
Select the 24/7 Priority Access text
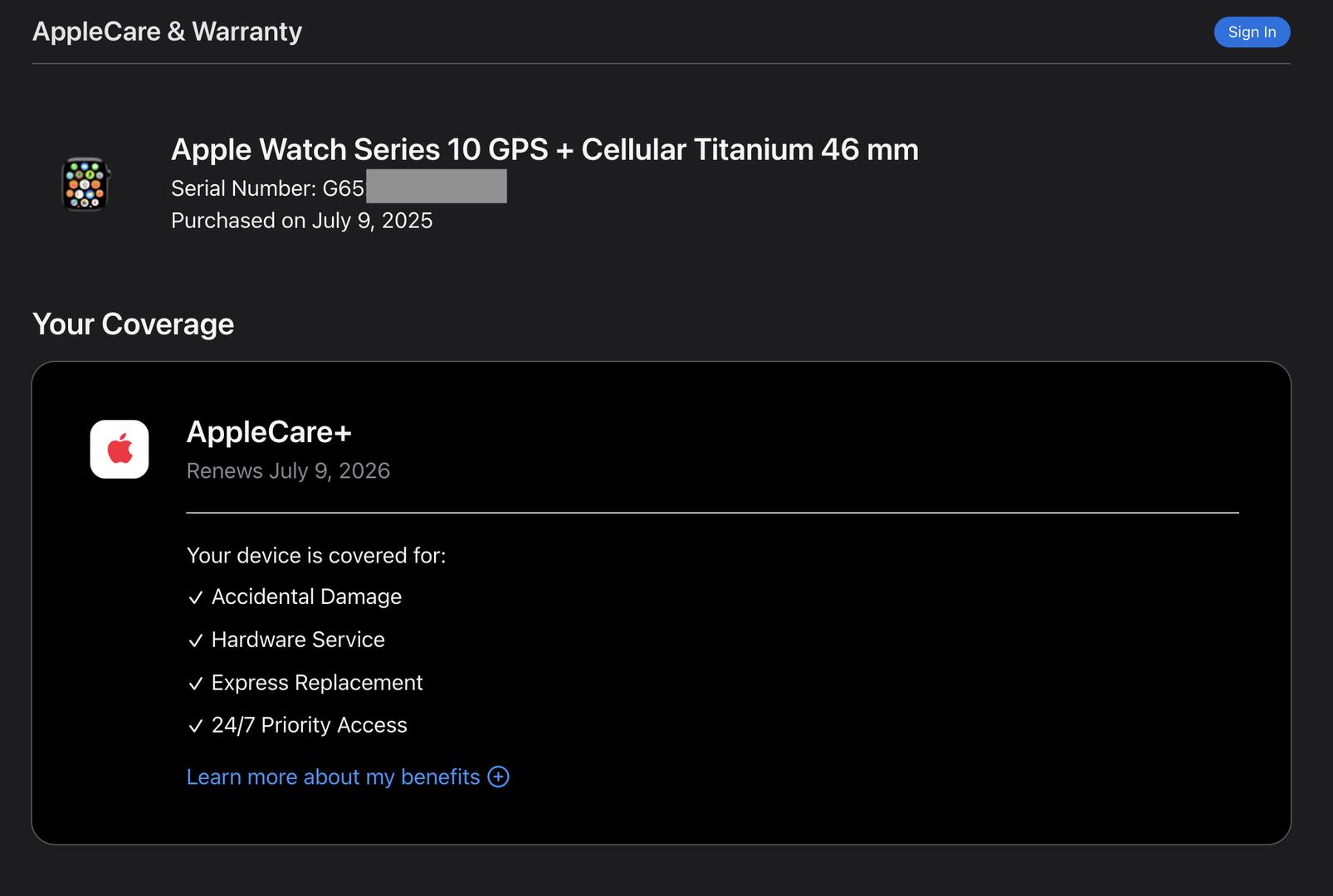pos(310,725)
